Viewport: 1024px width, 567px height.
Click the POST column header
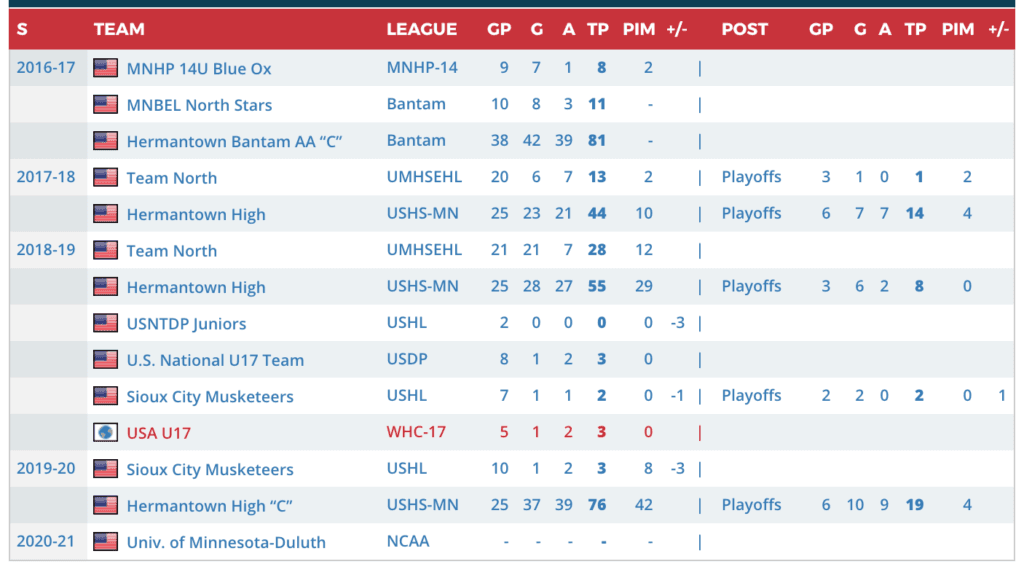pos(745,29)
